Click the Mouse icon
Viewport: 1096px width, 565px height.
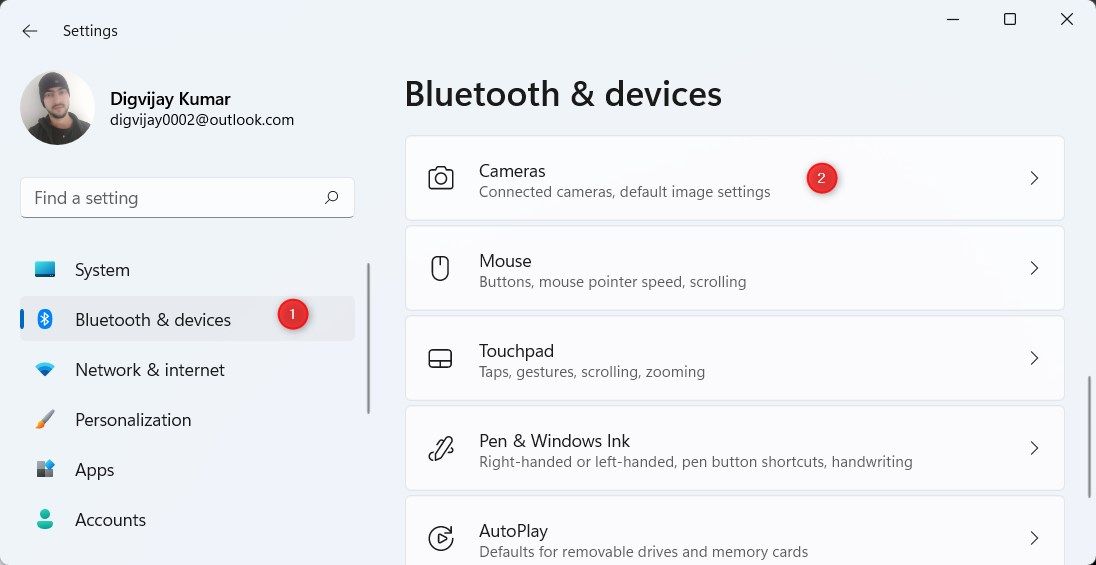tap(440, 268)
